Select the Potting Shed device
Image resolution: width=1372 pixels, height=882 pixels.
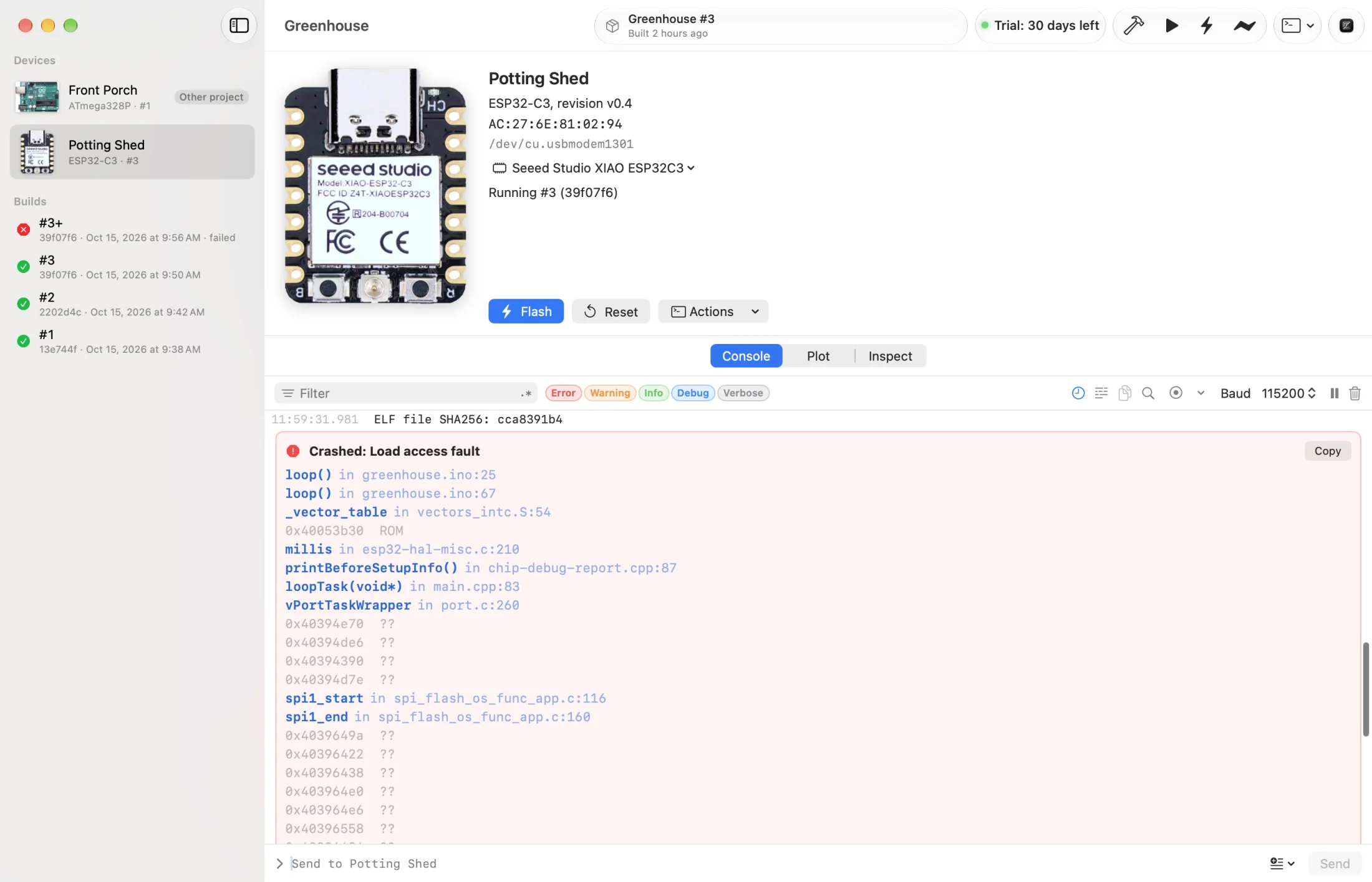pos(132,151)
